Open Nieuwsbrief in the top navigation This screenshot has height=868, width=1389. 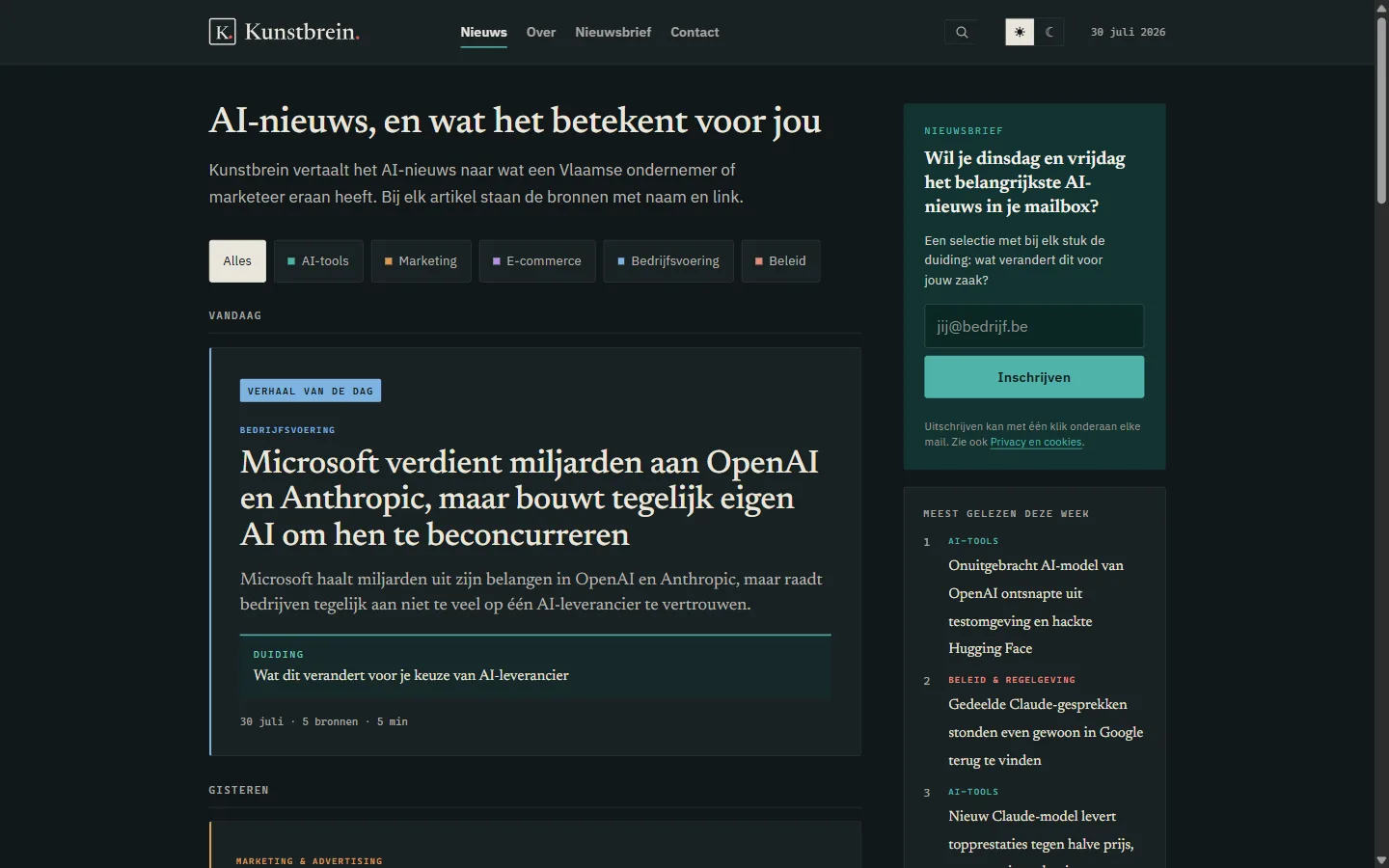(613, 32)
